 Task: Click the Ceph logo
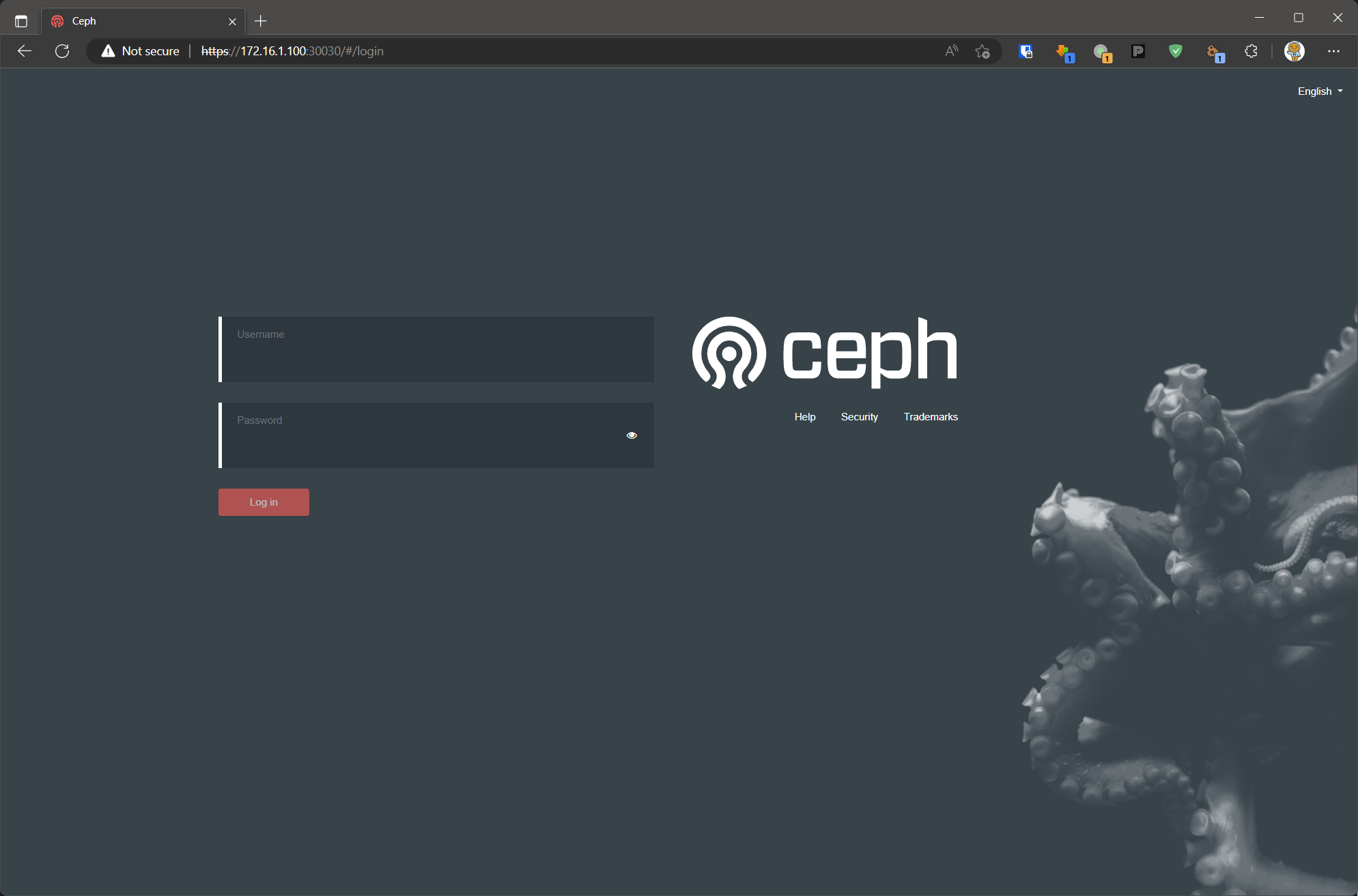click(x=825, y=353)
